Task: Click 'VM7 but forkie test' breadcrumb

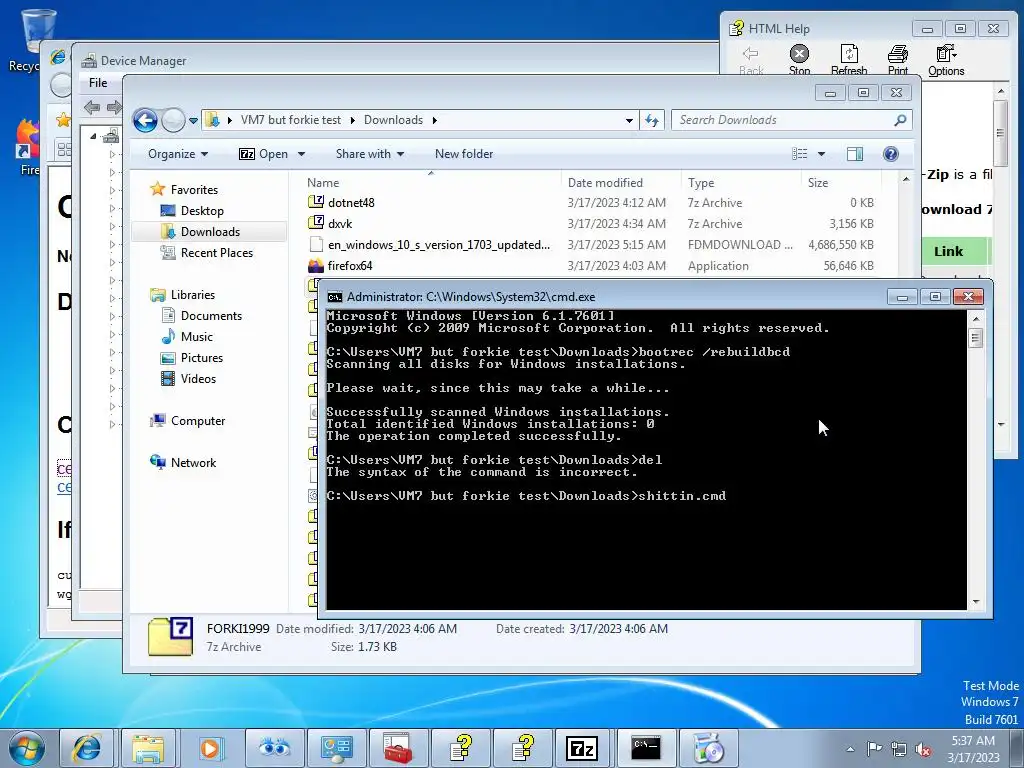Action: tap(291, 120)
